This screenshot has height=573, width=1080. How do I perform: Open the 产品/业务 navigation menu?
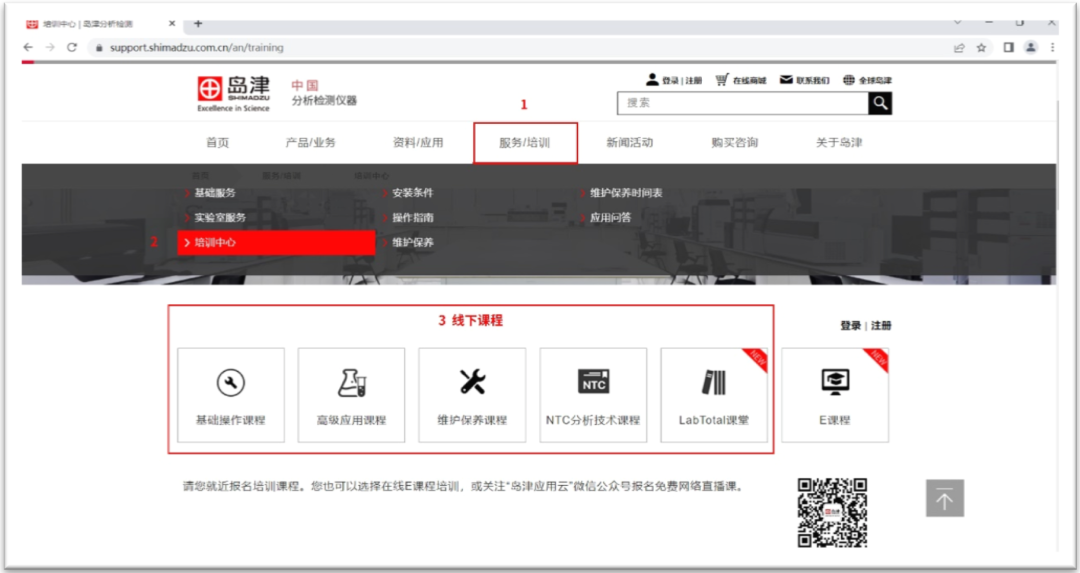[311, 143]
